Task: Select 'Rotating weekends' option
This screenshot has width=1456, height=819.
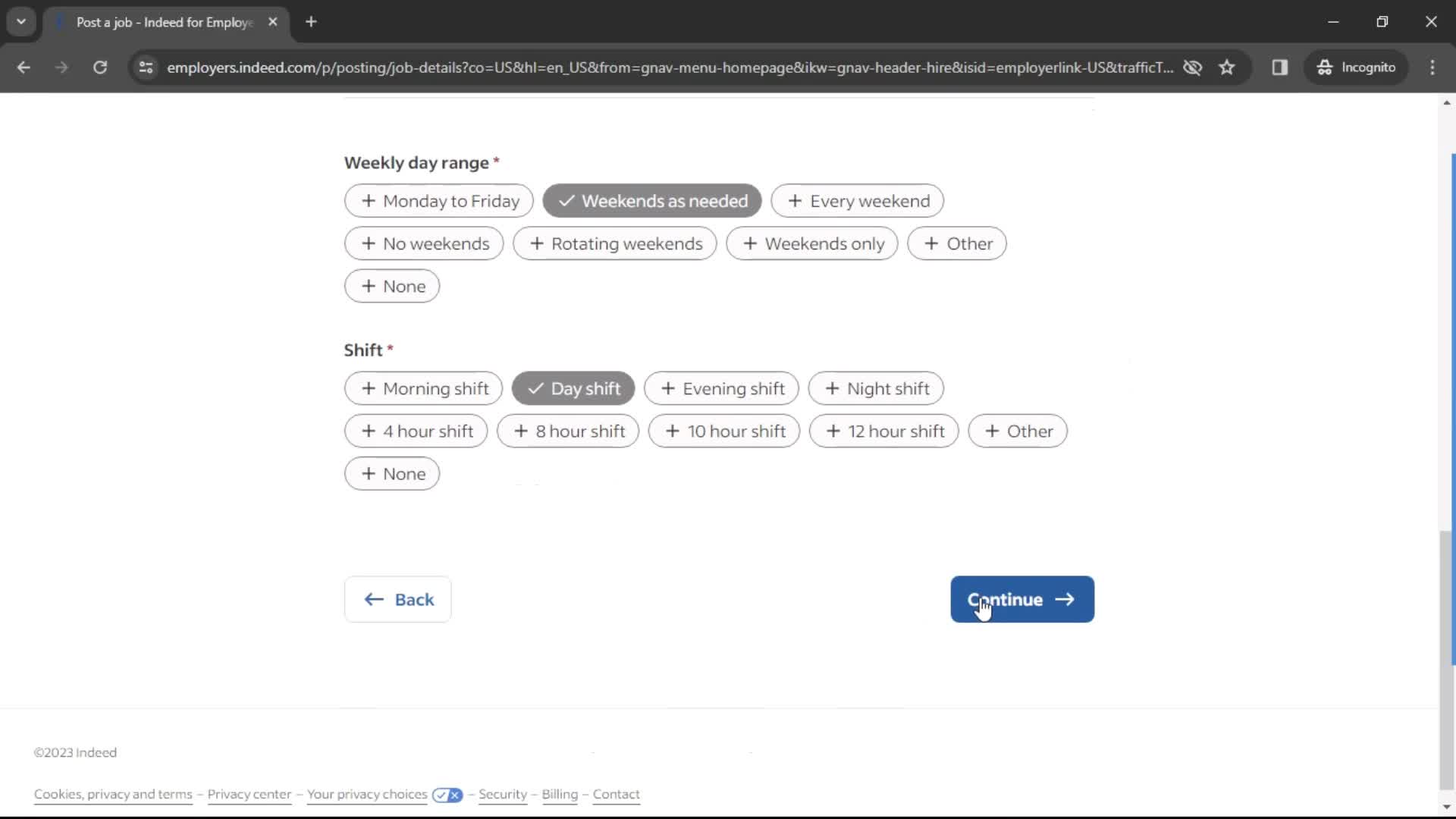Action: (x=615, y=243)
